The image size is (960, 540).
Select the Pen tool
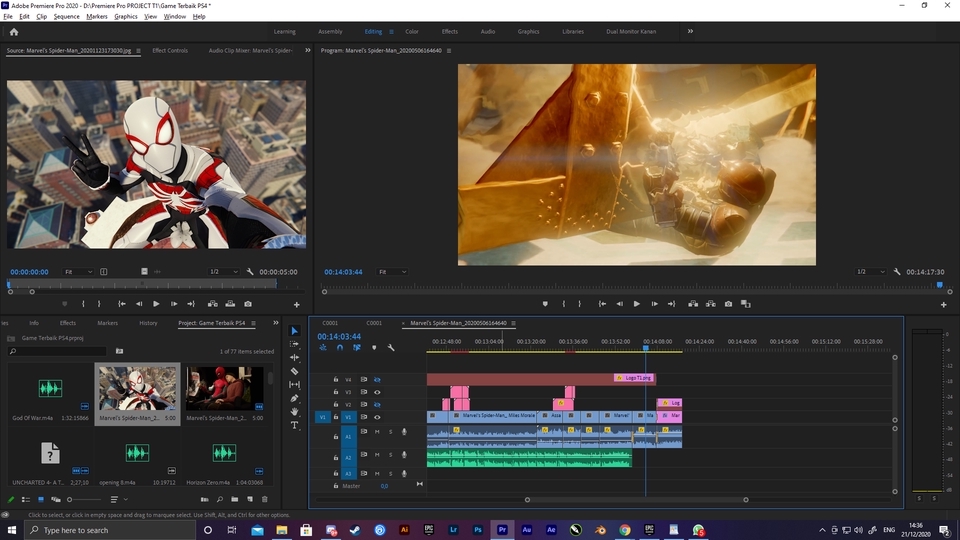click(294, 398)
